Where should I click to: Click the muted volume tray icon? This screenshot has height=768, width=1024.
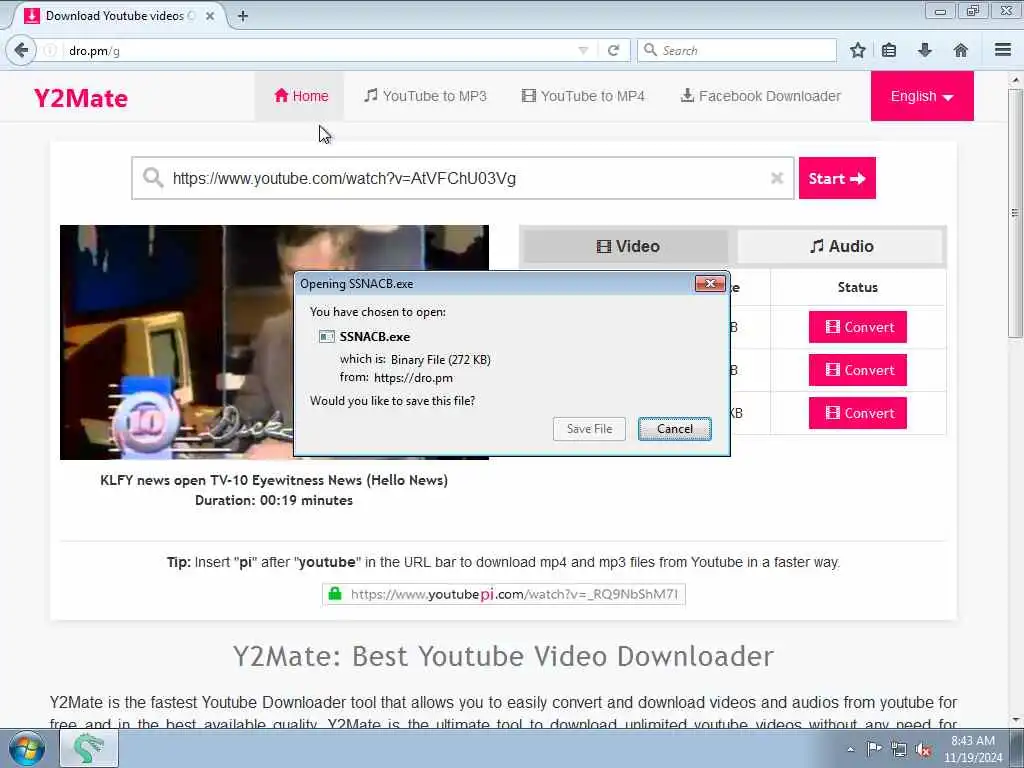pos(923,750)
